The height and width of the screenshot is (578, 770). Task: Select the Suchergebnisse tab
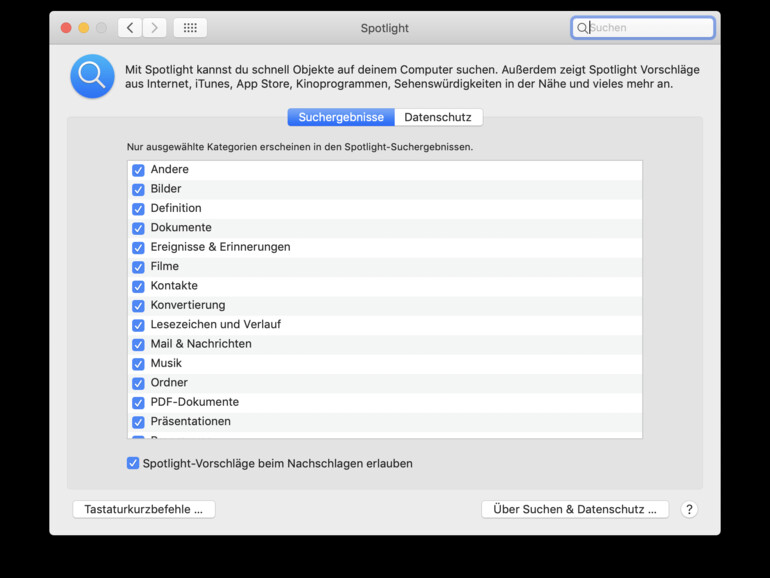341,117
